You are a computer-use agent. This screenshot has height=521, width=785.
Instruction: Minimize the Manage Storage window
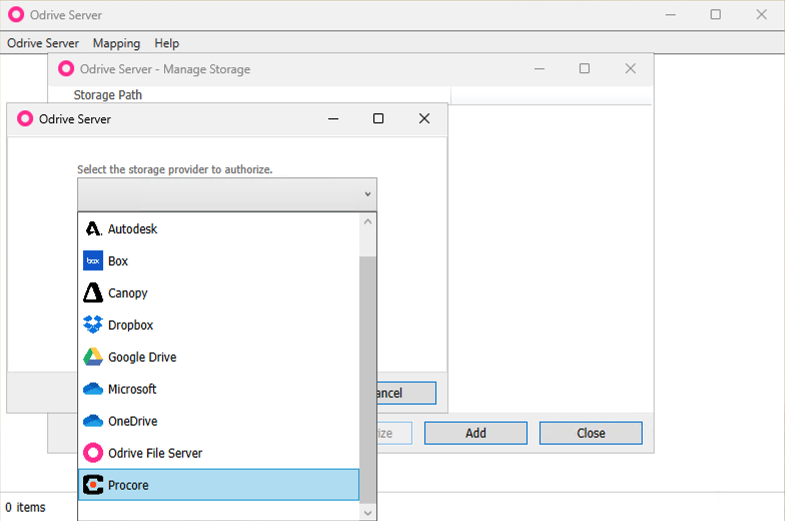click(539, 69)
